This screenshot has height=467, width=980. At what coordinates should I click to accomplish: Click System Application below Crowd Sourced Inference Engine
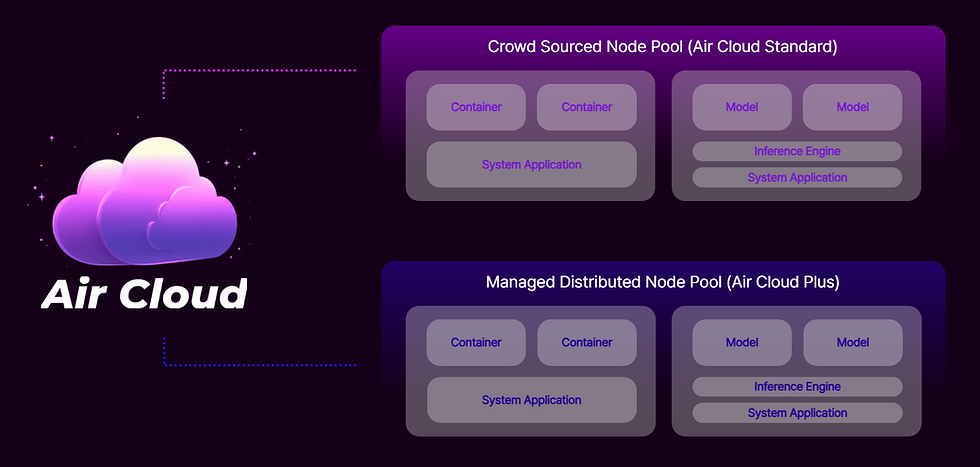click(797, 178)
